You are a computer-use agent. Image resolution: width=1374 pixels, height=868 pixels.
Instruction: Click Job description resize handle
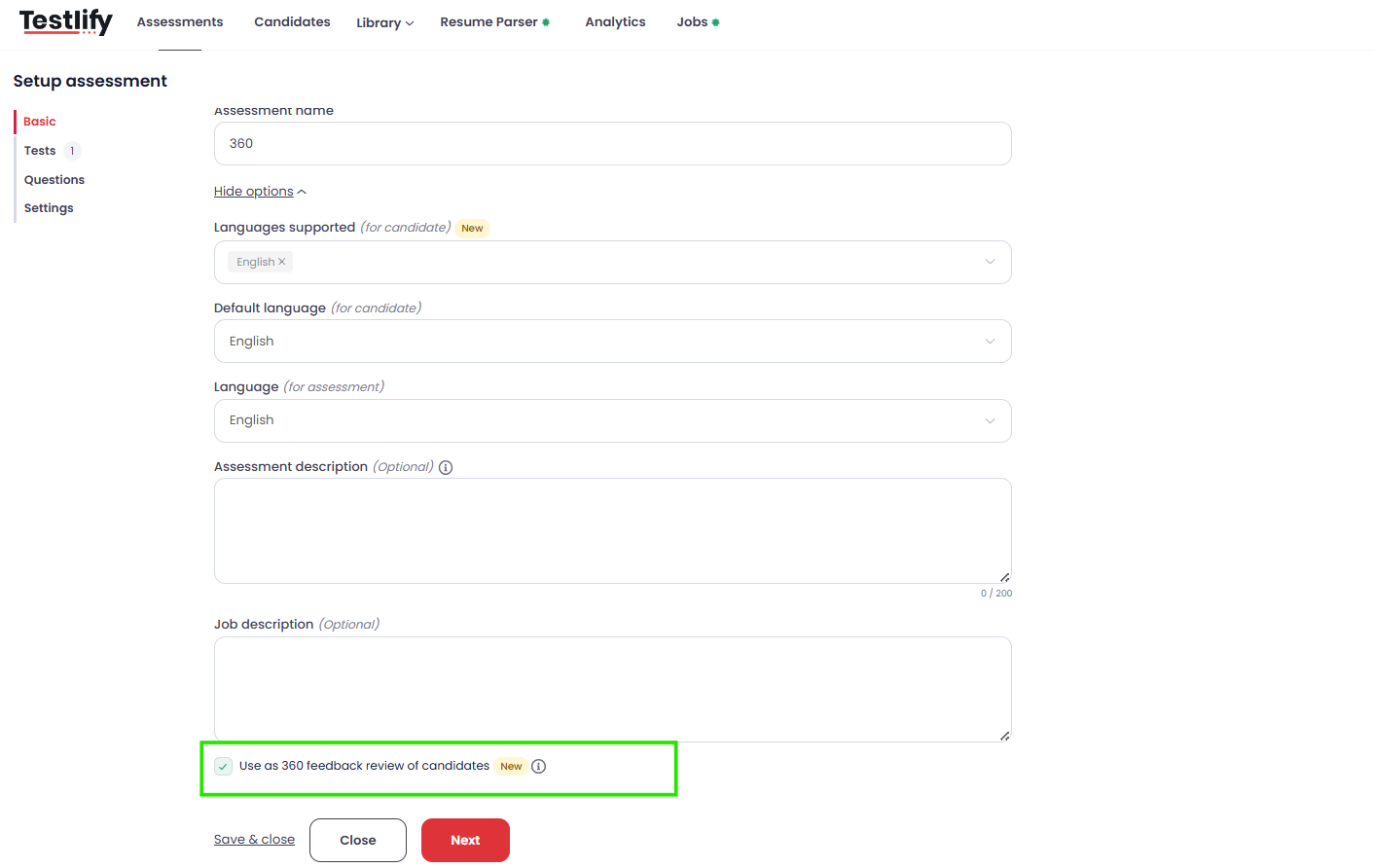click(1005, 736)
